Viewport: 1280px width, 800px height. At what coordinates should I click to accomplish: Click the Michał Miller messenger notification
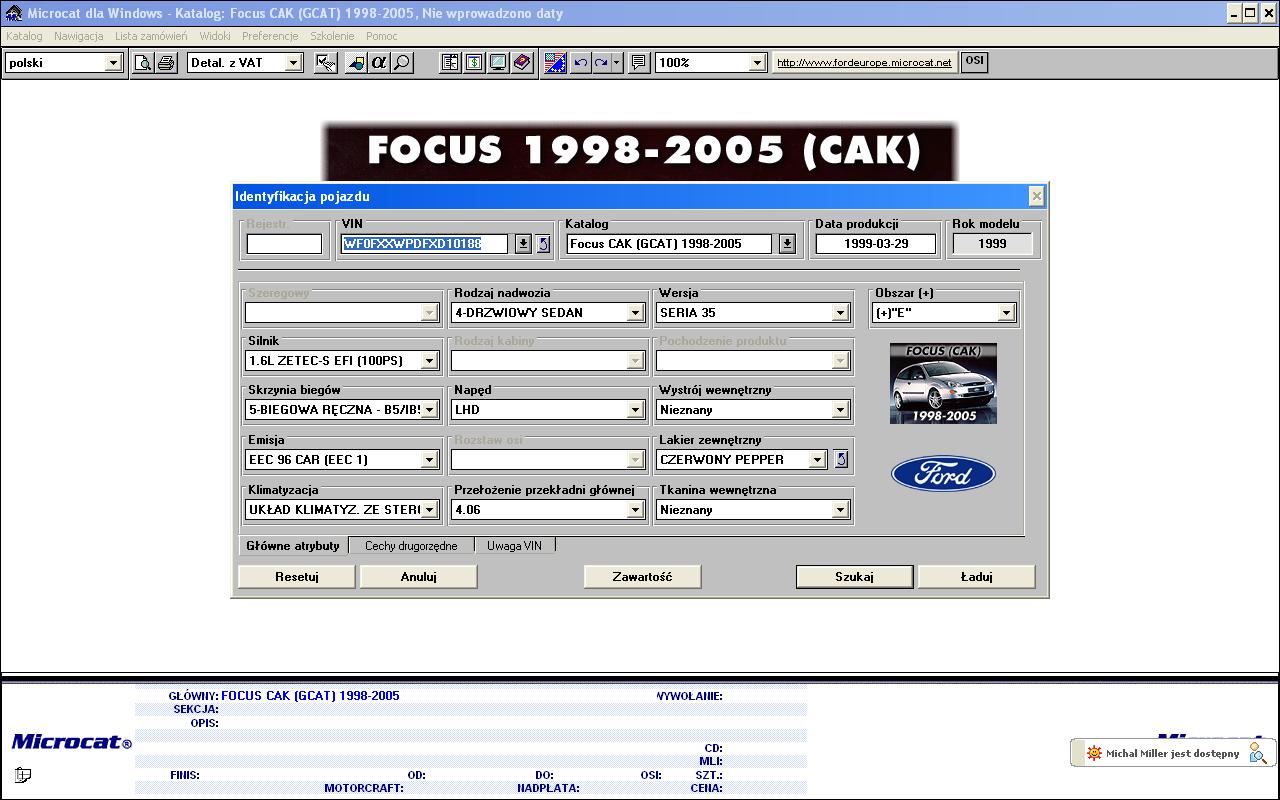[1172, 753]
